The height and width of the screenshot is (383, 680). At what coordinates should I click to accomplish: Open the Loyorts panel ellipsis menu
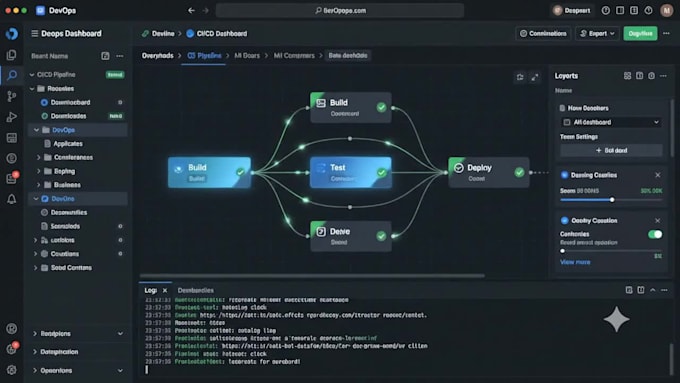coord(663,76)
